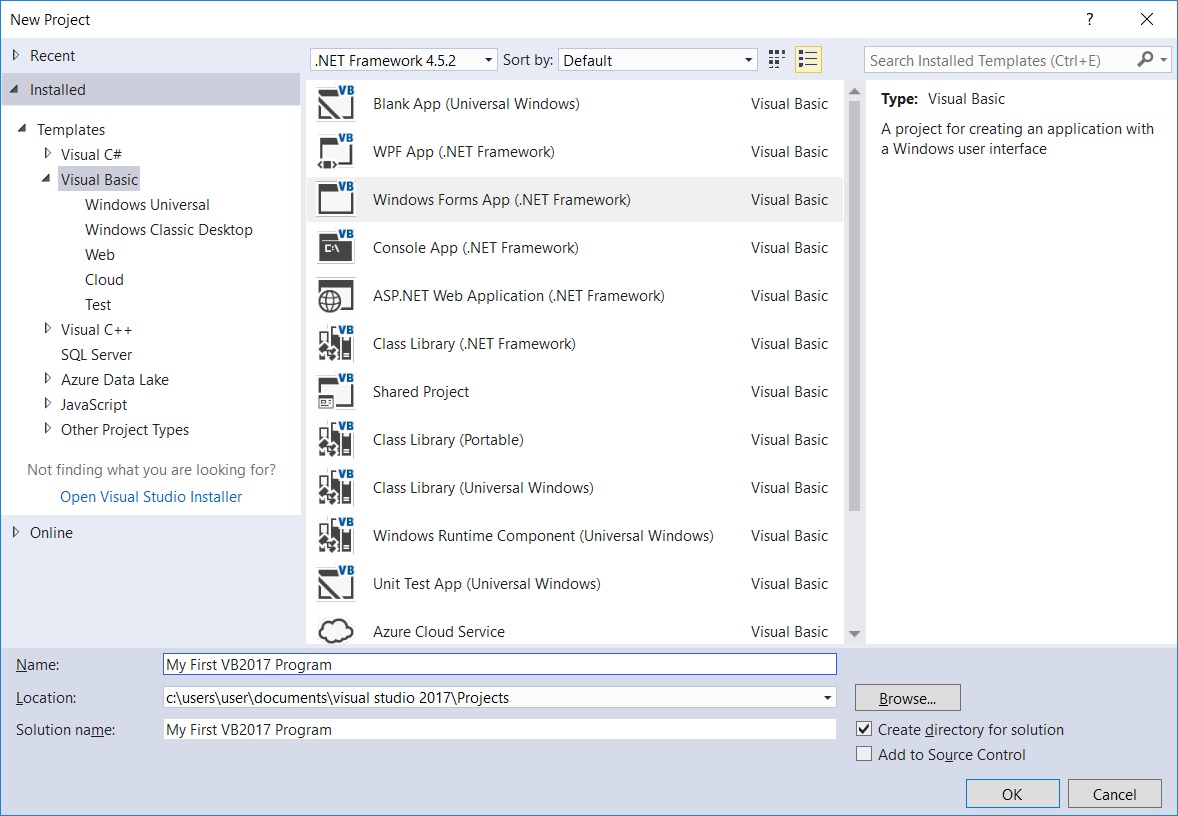Select the Windows Universal tree item
Image resolution: width=1178 pixels, height=816 pixels.
147,204
